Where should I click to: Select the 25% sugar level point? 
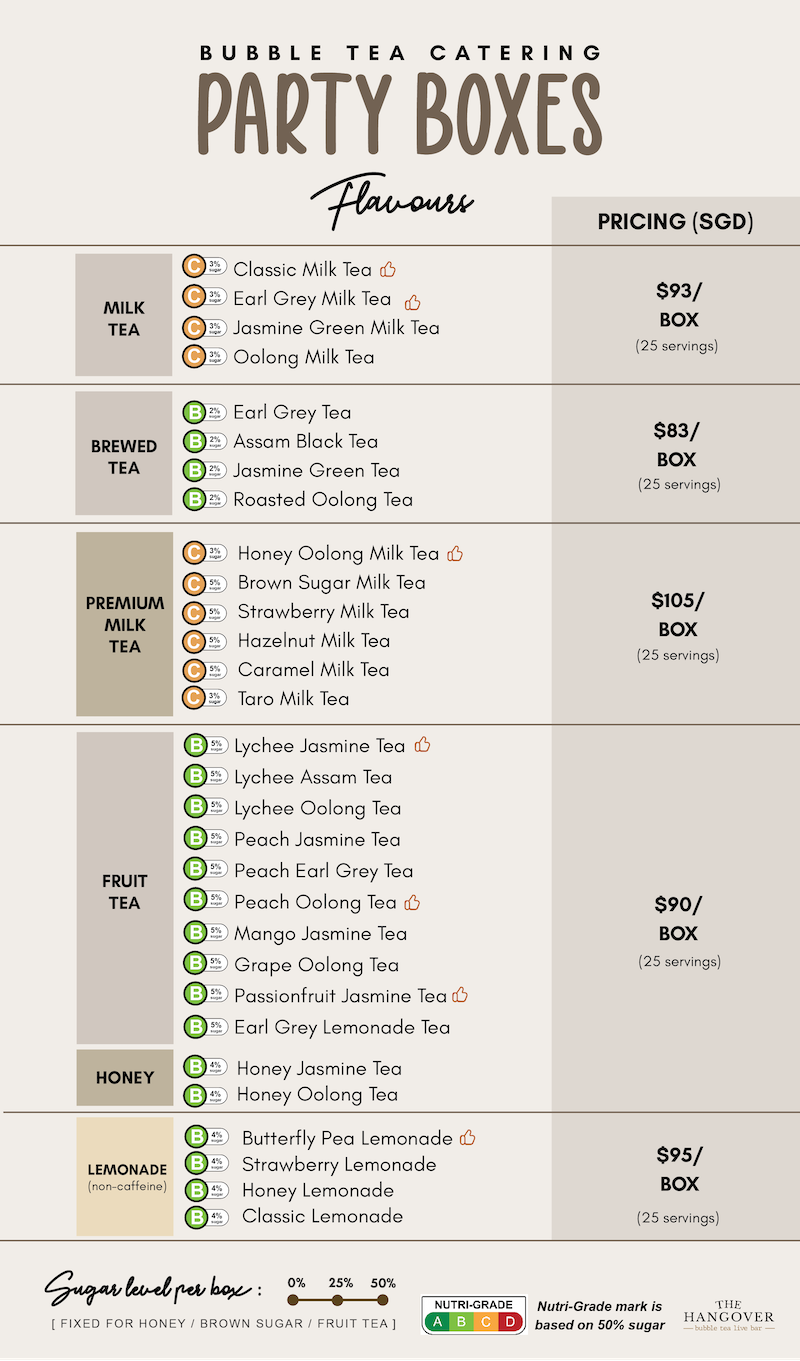coord(338,1300)
